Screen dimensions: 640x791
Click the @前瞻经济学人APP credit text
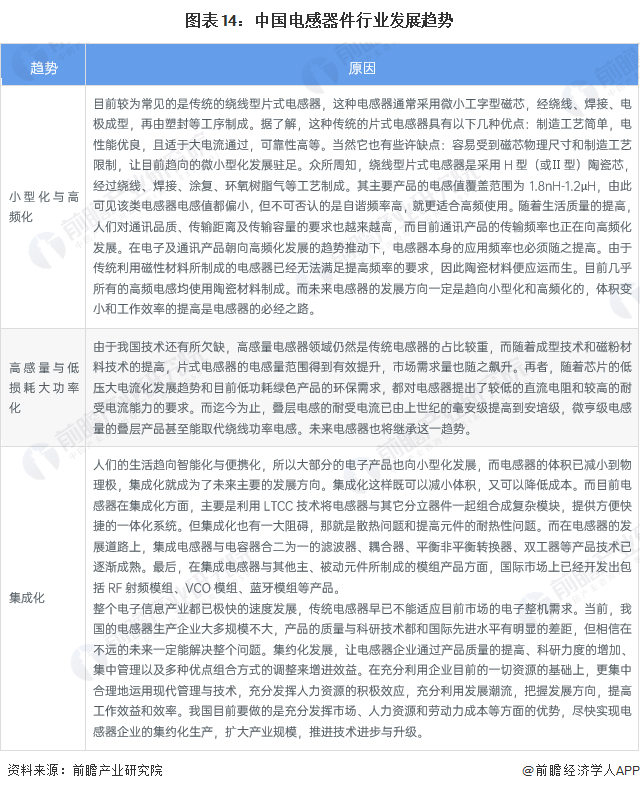click(580, 770)
